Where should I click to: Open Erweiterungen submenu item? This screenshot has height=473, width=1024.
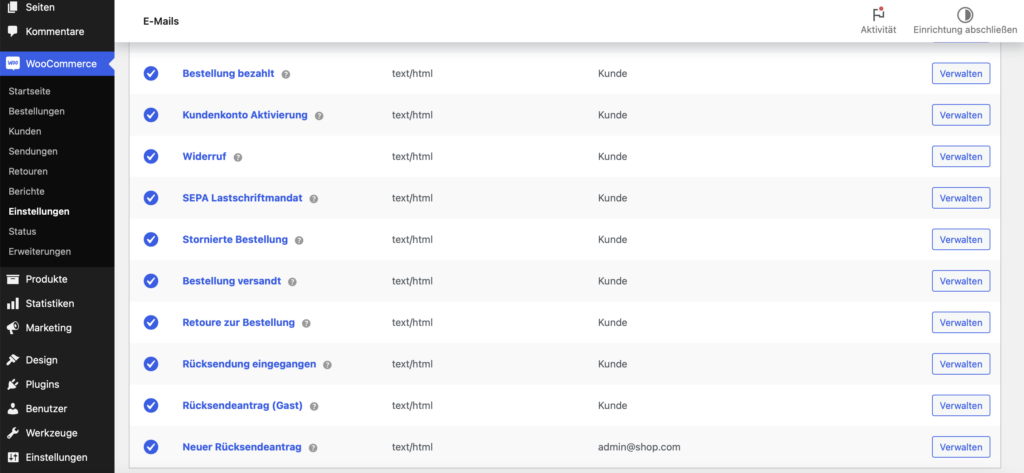(x=40, y=252)
